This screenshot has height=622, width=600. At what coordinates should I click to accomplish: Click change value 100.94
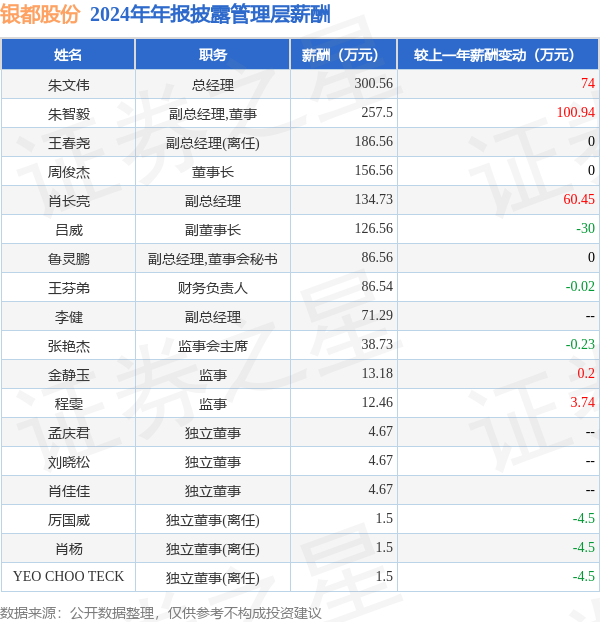(x=576, y=112)
